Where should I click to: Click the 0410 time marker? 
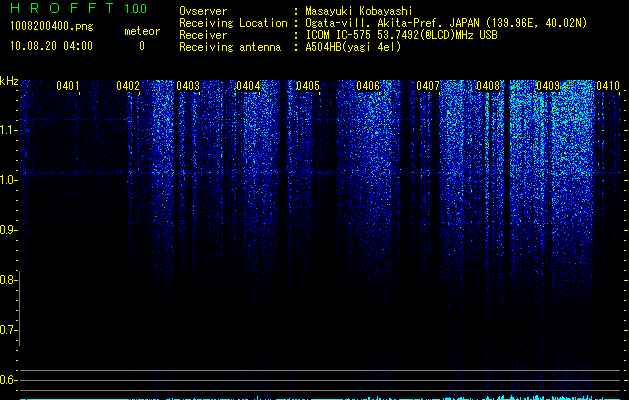tap(608, 86)
